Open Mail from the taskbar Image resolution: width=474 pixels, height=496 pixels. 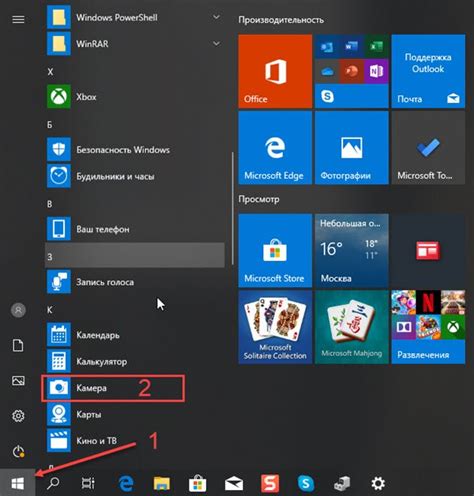coord(234,483)
